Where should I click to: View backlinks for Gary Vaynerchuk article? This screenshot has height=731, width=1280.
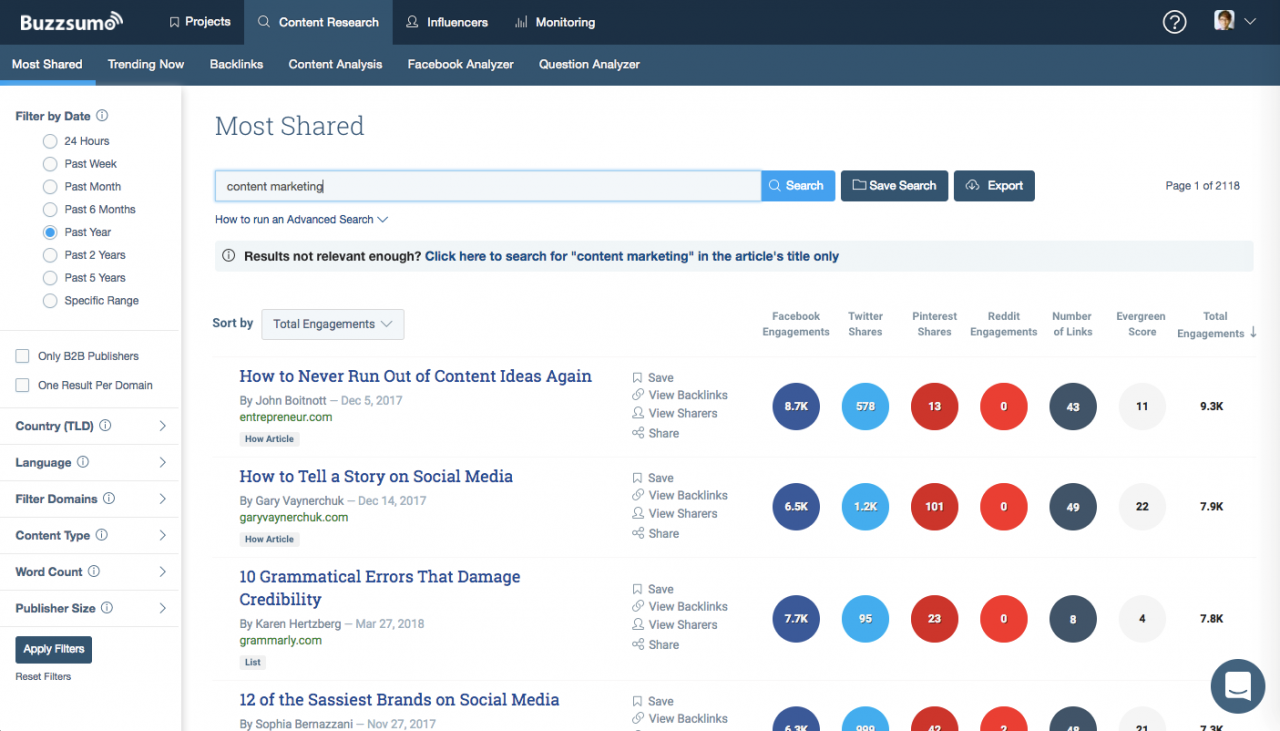(680, 495)
